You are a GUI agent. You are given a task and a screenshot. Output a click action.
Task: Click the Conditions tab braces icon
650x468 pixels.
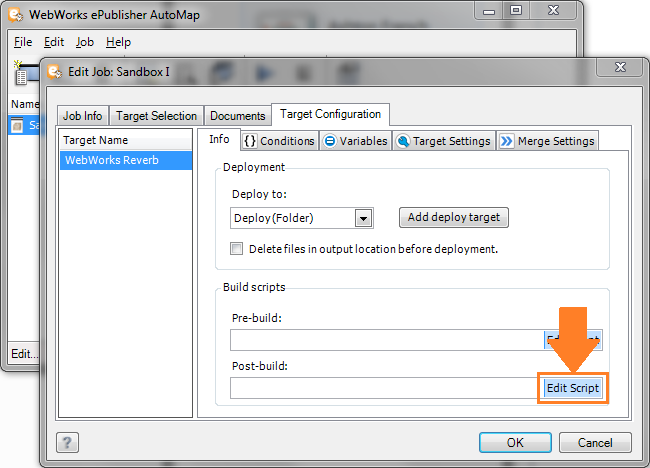coord(250,141)
